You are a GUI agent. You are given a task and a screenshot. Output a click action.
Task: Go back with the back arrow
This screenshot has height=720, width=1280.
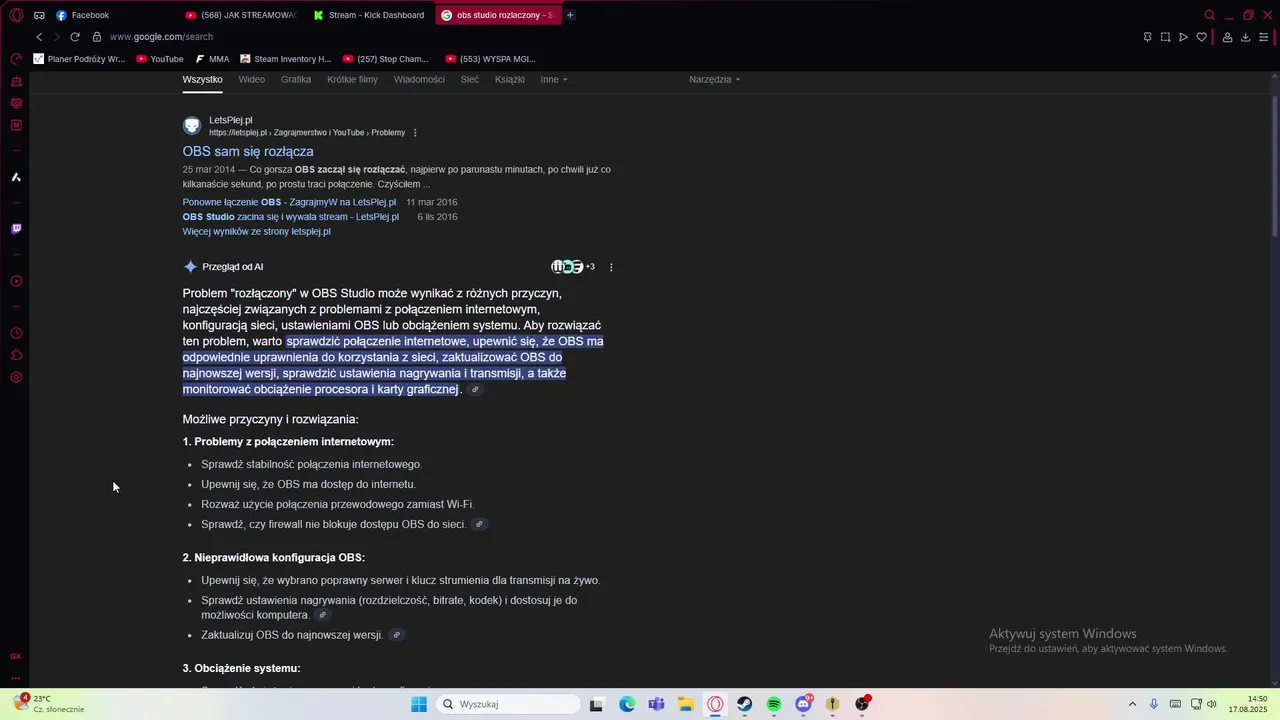coord(39,37)
